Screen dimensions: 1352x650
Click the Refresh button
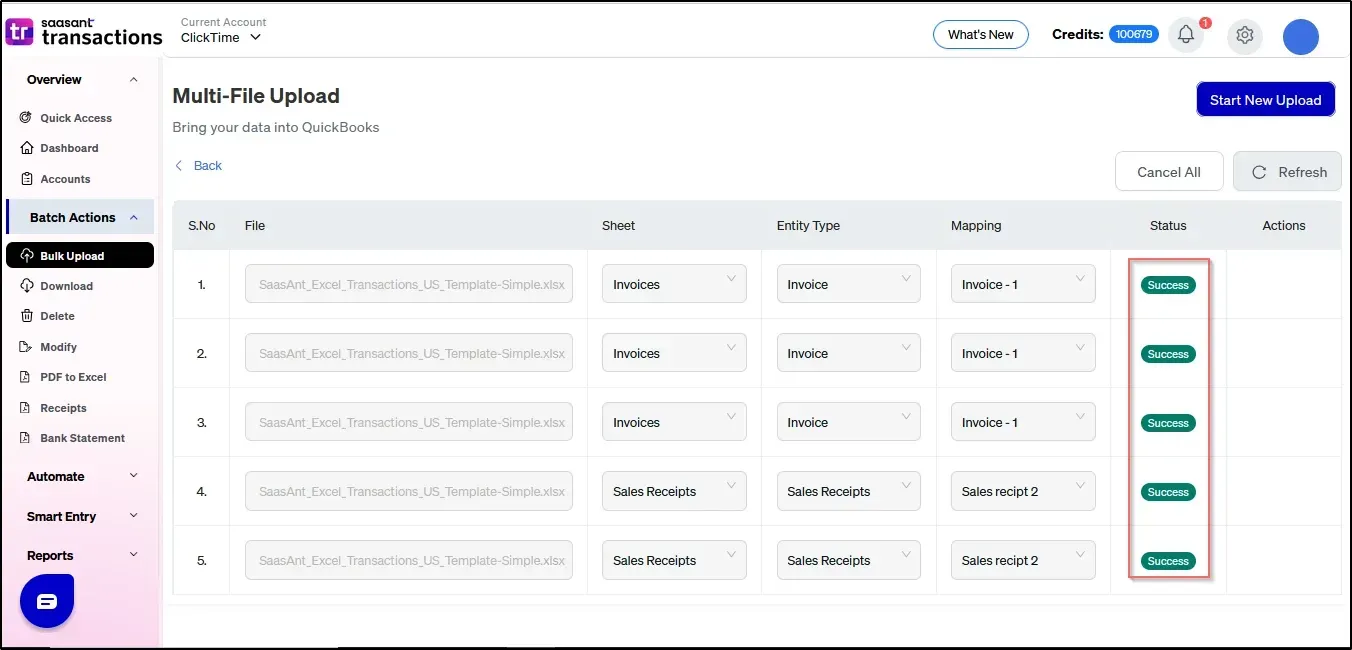[1287, 172]
